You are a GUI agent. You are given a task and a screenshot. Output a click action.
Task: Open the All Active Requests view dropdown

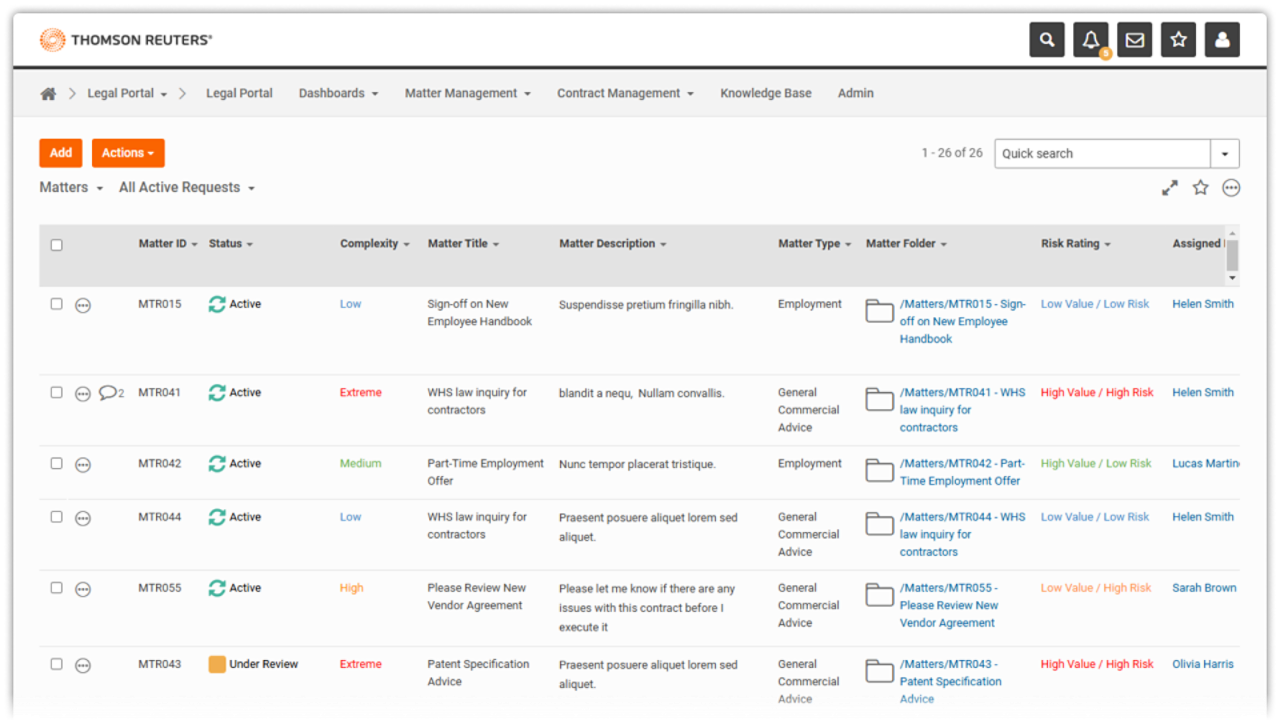(186, 188)
